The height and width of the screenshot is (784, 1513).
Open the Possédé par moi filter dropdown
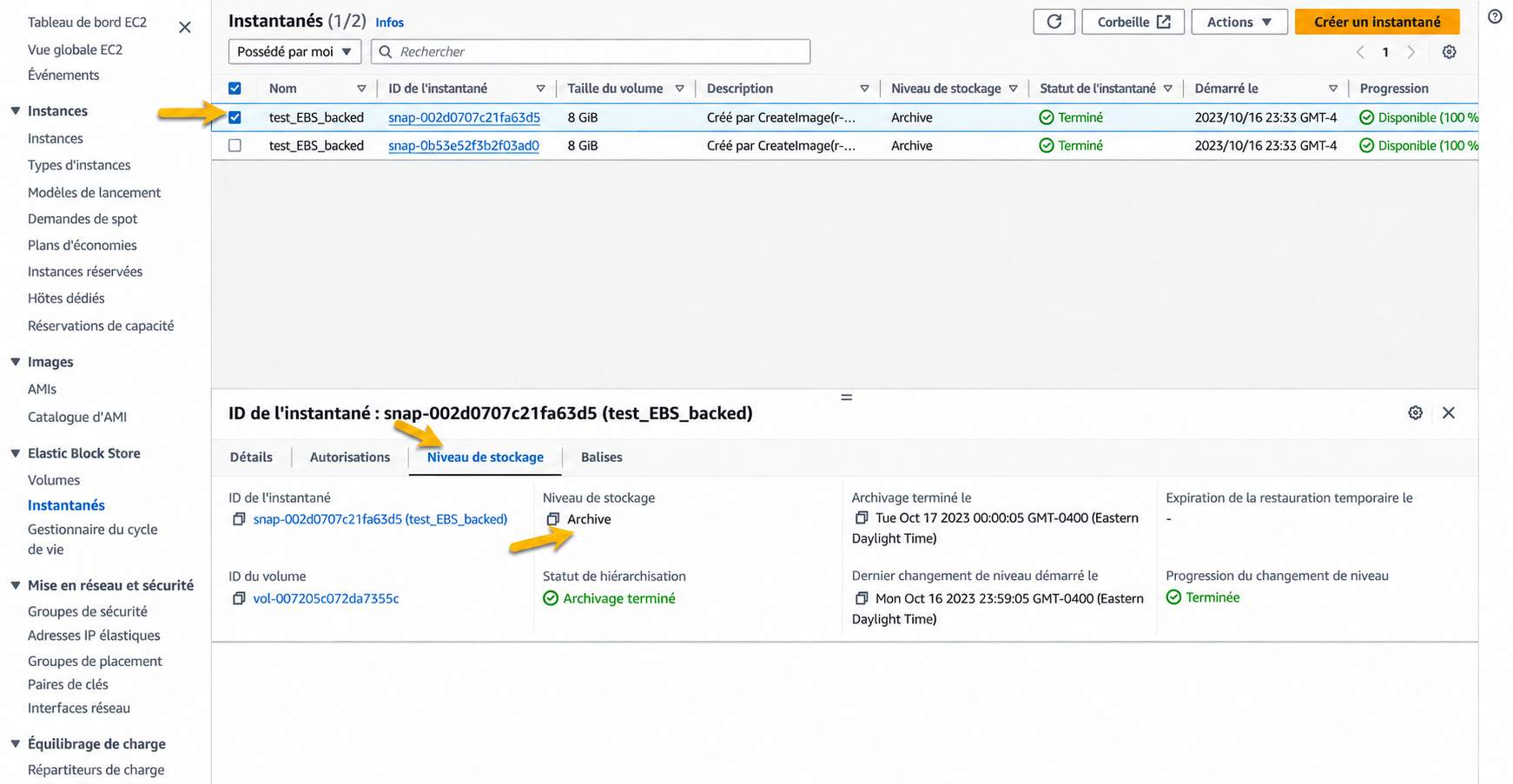click(x=294, y=52)
